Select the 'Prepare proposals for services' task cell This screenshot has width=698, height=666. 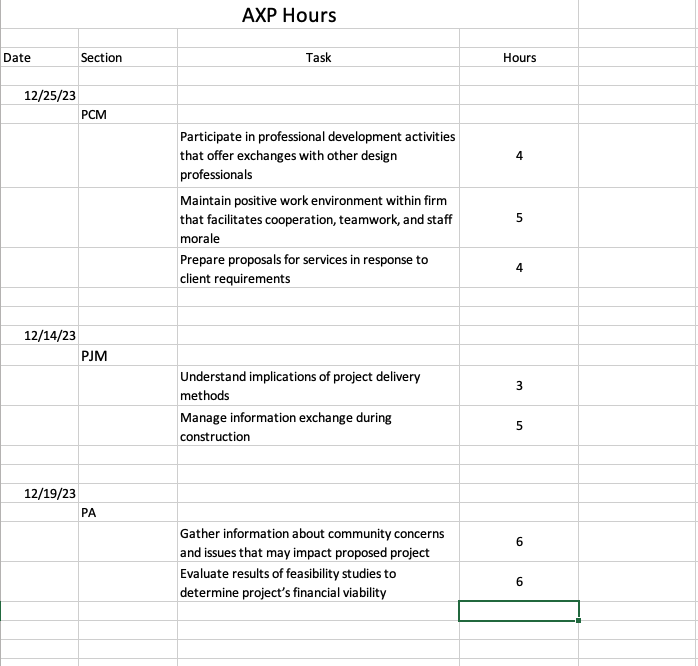click(318, 268)
